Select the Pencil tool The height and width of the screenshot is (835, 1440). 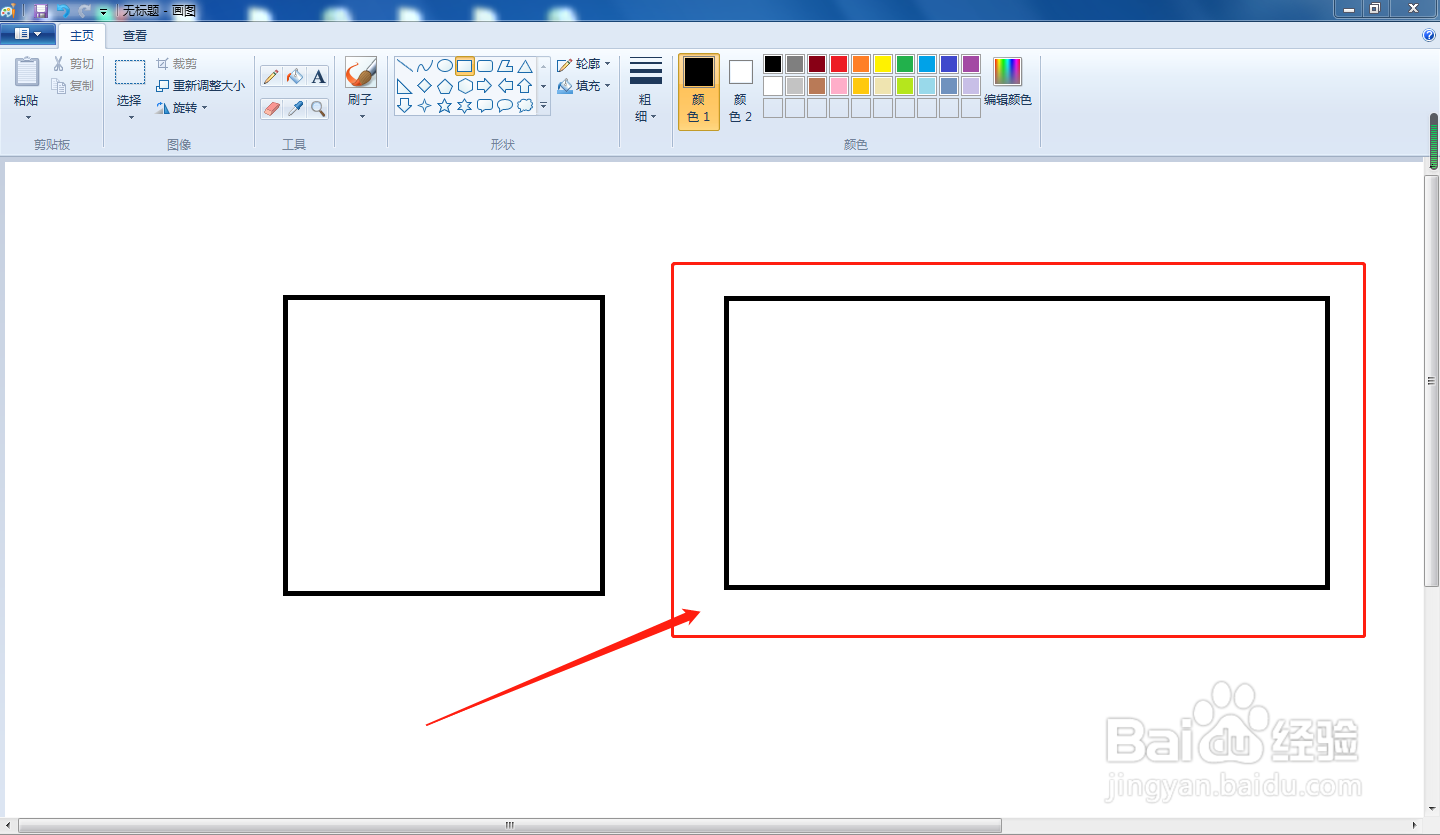pyautogui.click(x=271, y=77)
